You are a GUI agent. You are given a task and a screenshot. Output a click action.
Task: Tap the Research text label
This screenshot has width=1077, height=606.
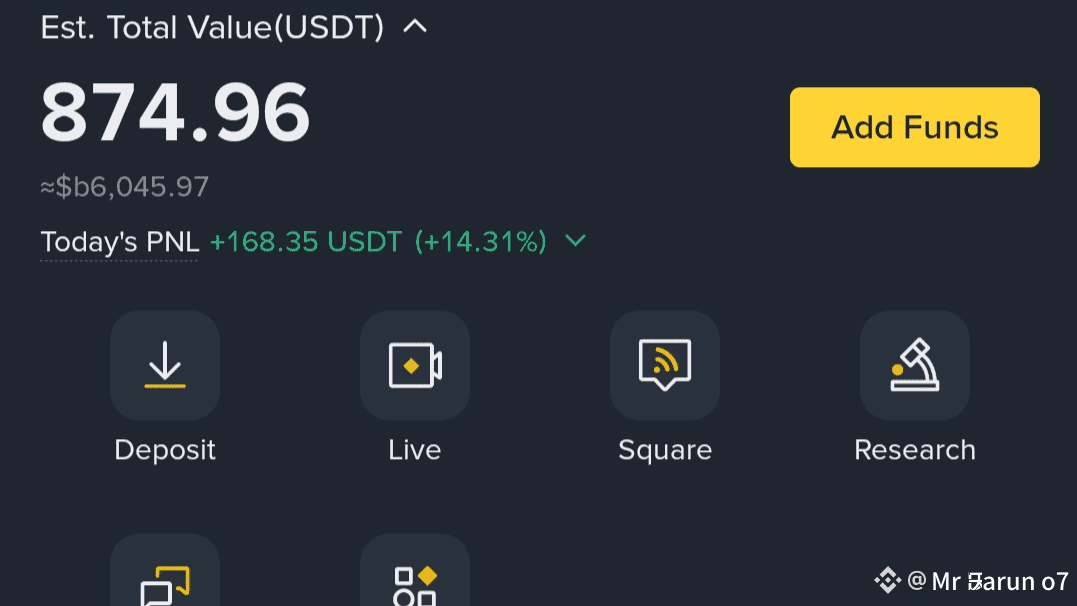pyautogui.click(x=915, y=450)
